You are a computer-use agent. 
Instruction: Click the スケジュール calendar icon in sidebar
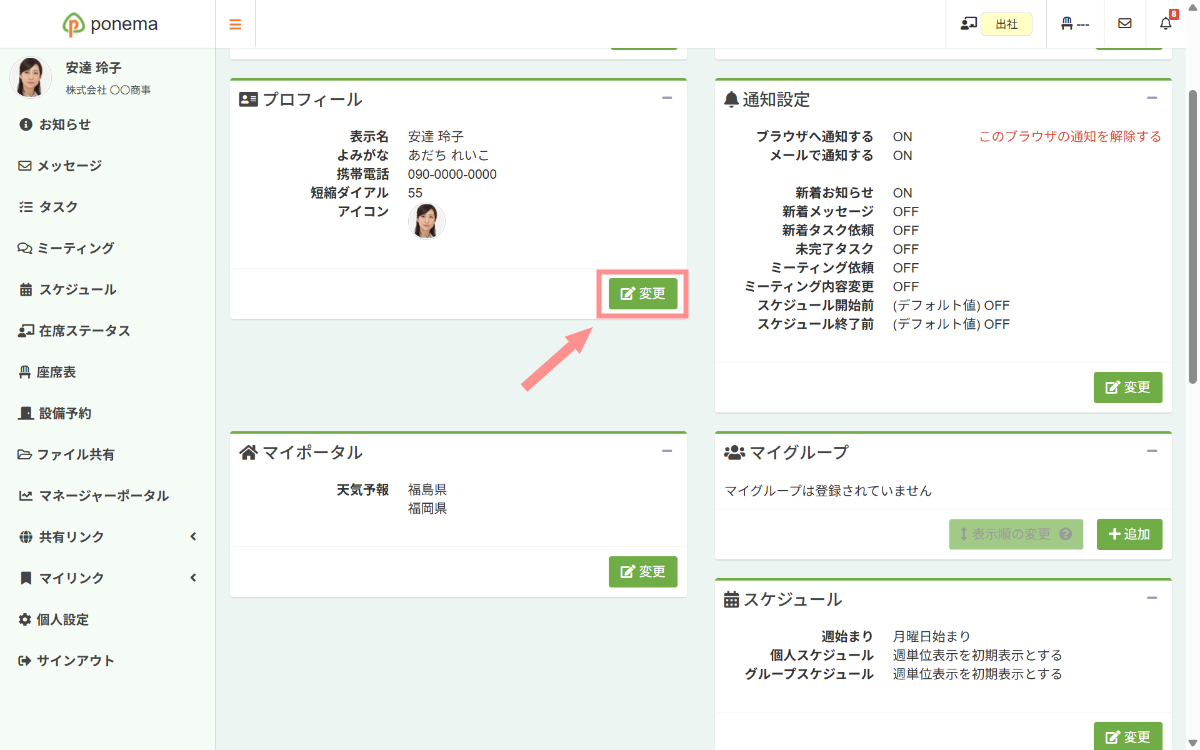click(26, 290)
